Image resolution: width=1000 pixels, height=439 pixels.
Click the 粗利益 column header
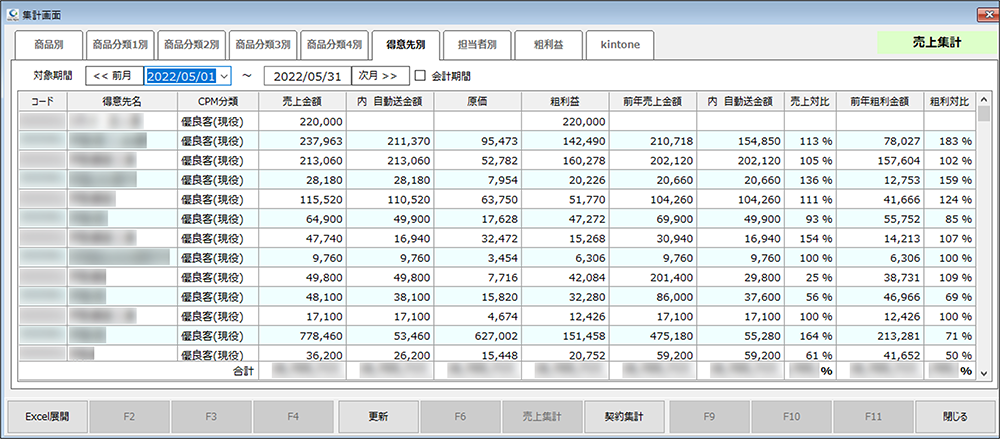pos(565,101)
